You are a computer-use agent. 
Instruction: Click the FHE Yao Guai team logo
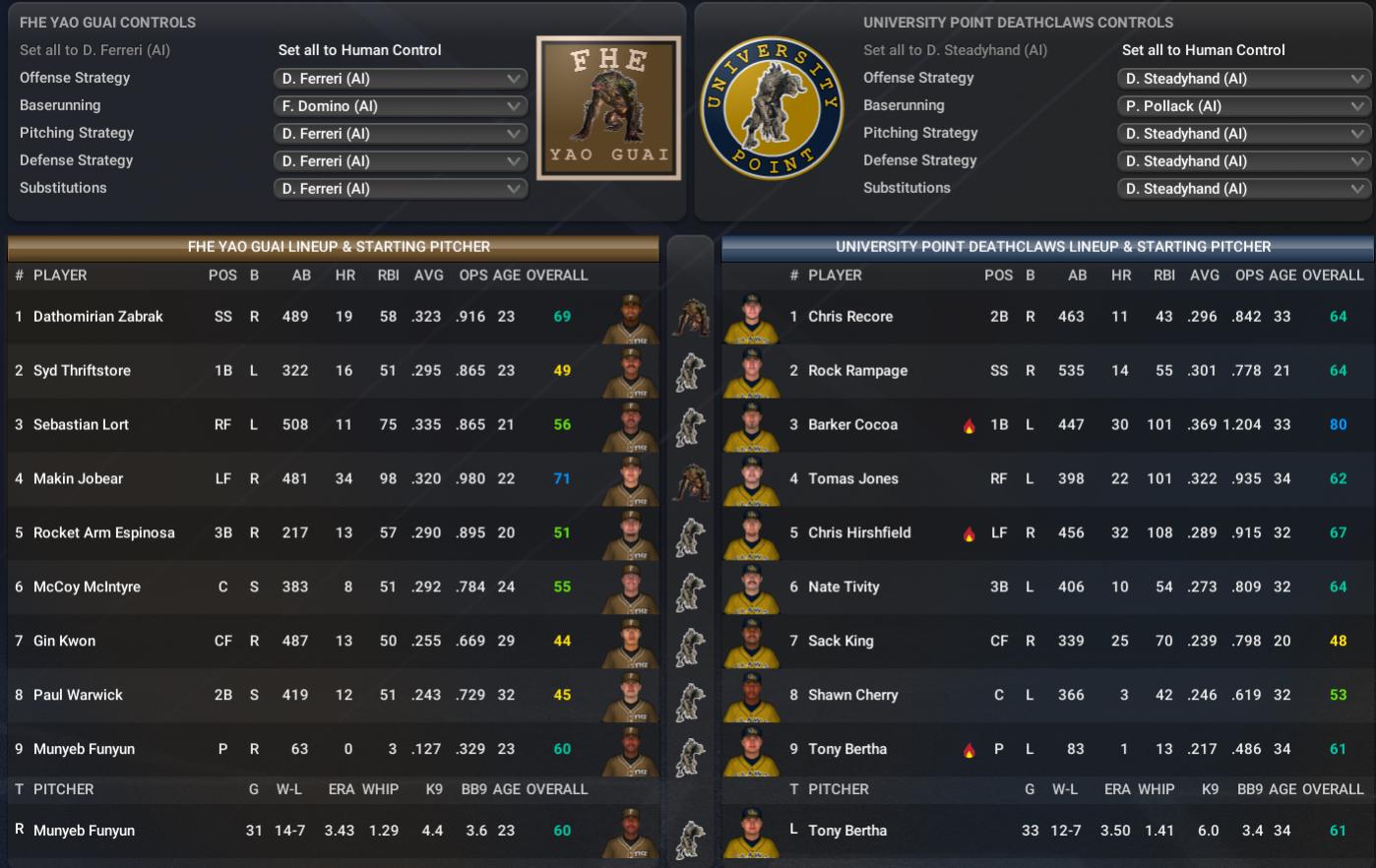(608, 108)
